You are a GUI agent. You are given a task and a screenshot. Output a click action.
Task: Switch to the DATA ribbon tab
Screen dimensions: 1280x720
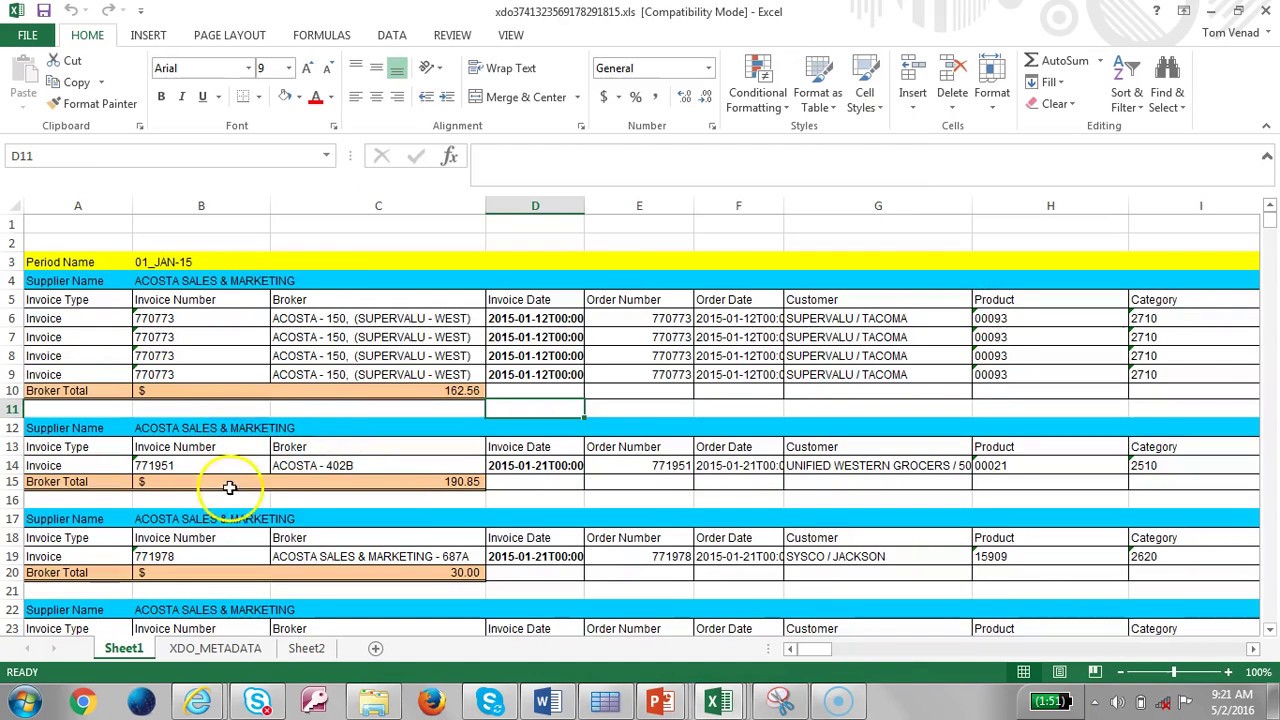pyautogui.click(x=392, y=35)
